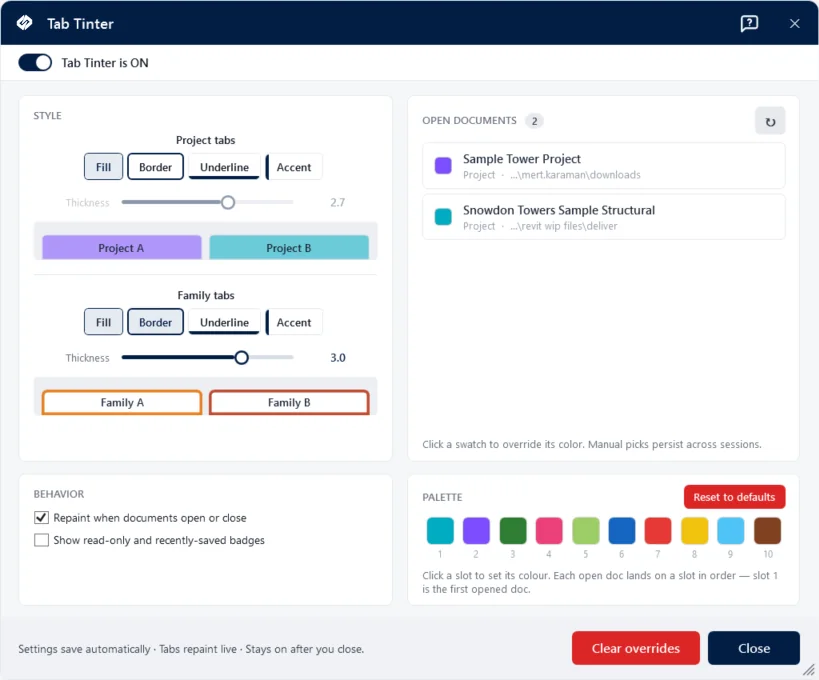Click the Tab Tinter logo icon
This screenshot has height=680, width=819.
pyautogui.click(x=25, y=23)
